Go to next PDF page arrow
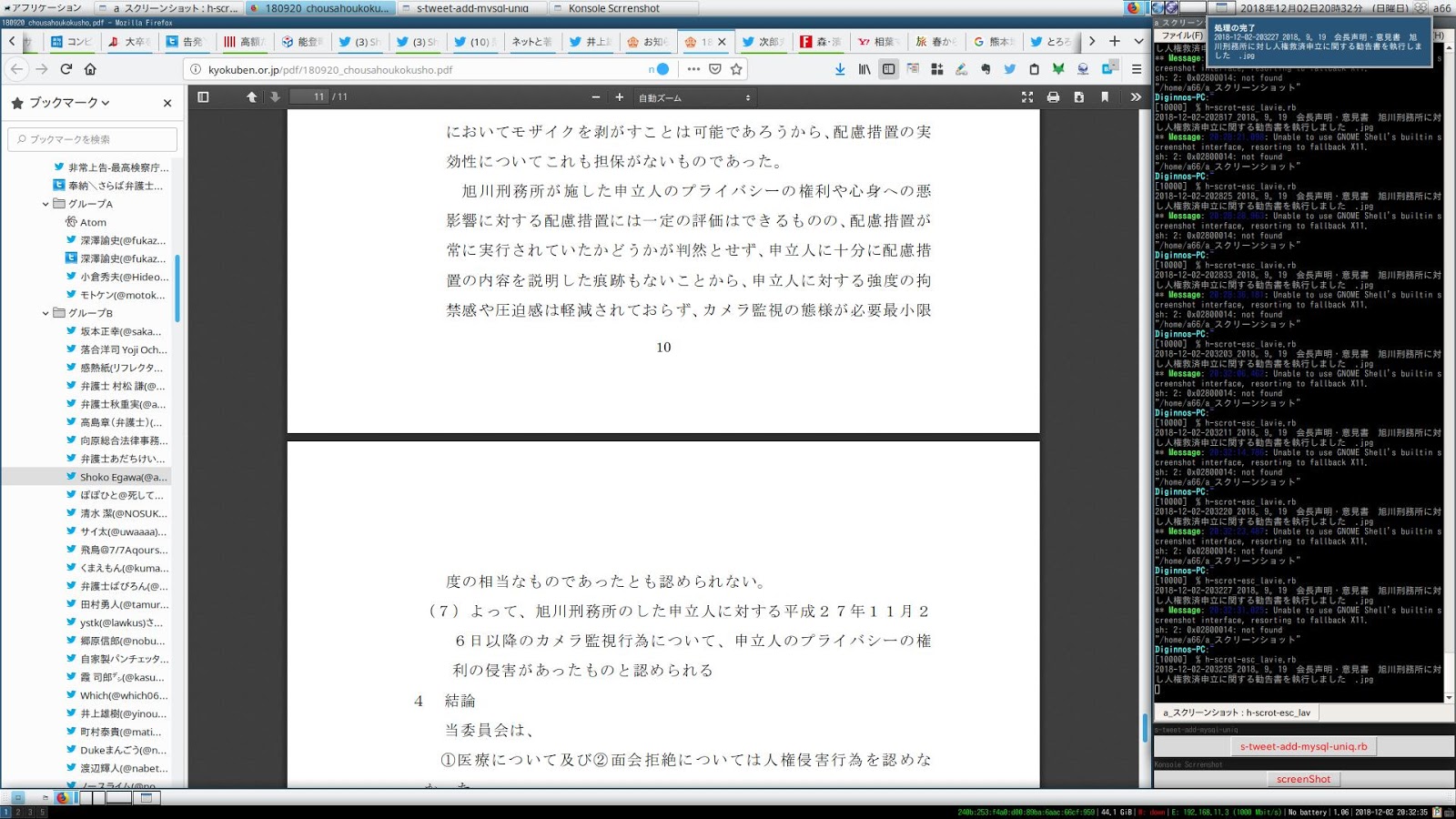Screen dimensions: 1456x819 tap(275, 96)
